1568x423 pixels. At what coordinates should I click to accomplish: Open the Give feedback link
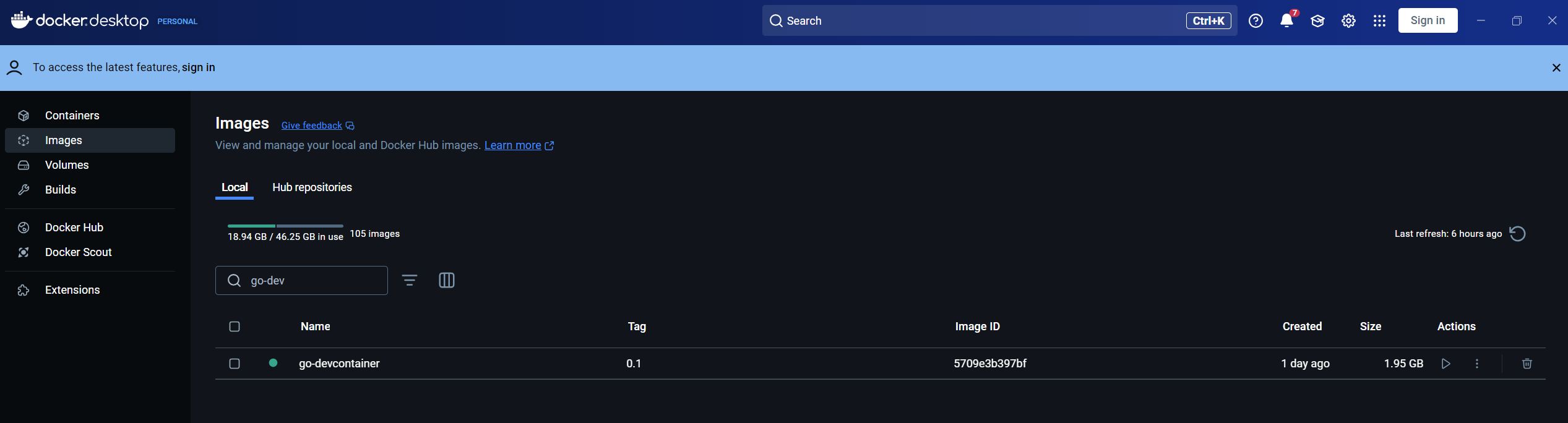coord(311,126)
